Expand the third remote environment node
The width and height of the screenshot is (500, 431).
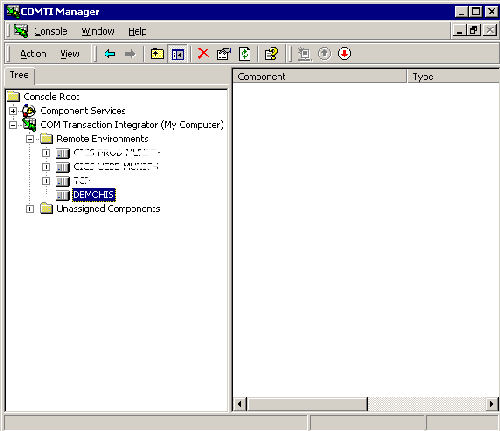[46, 181]
